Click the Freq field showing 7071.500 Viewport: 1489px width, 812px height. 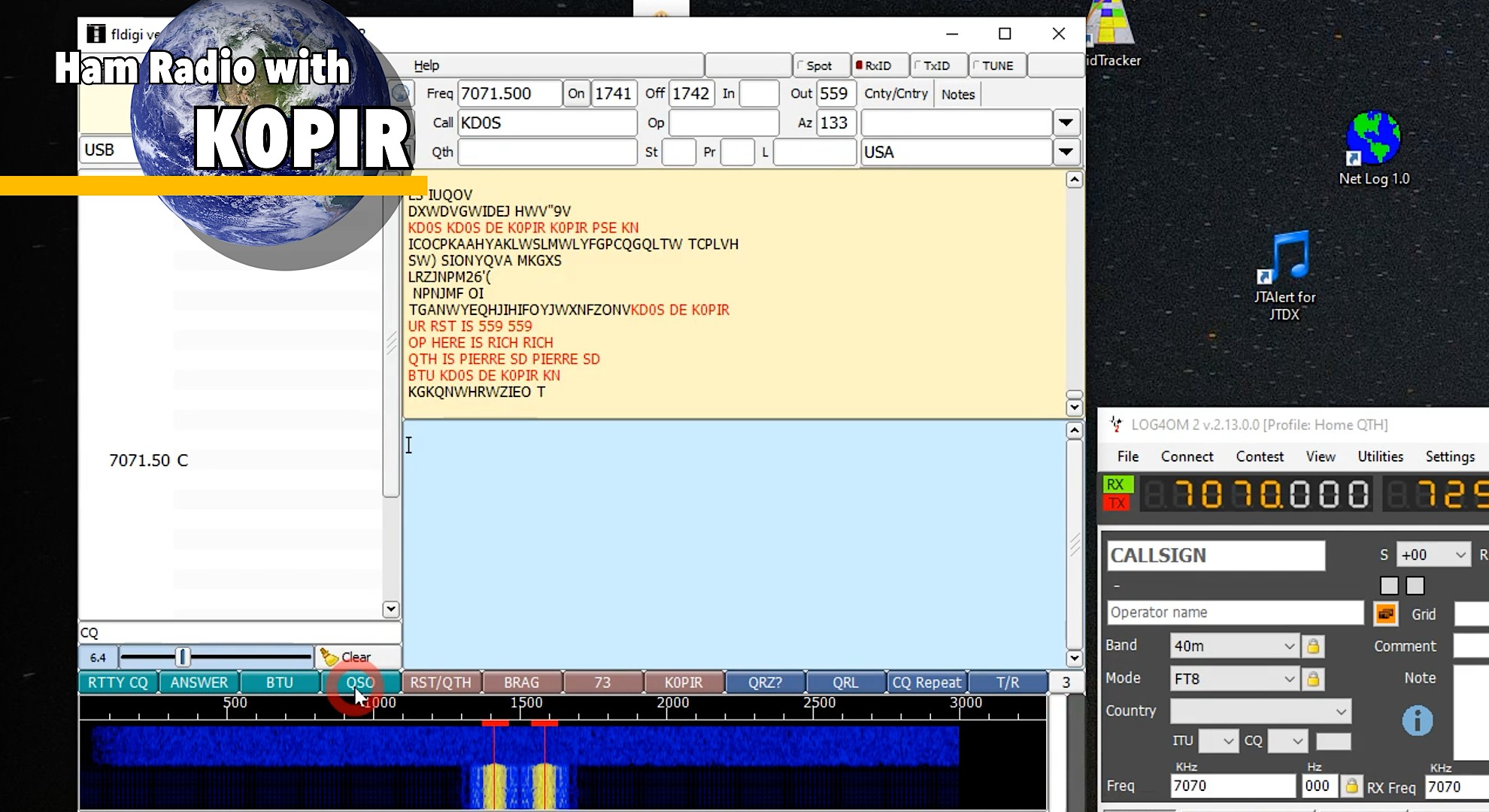click(x=509, y=93)
